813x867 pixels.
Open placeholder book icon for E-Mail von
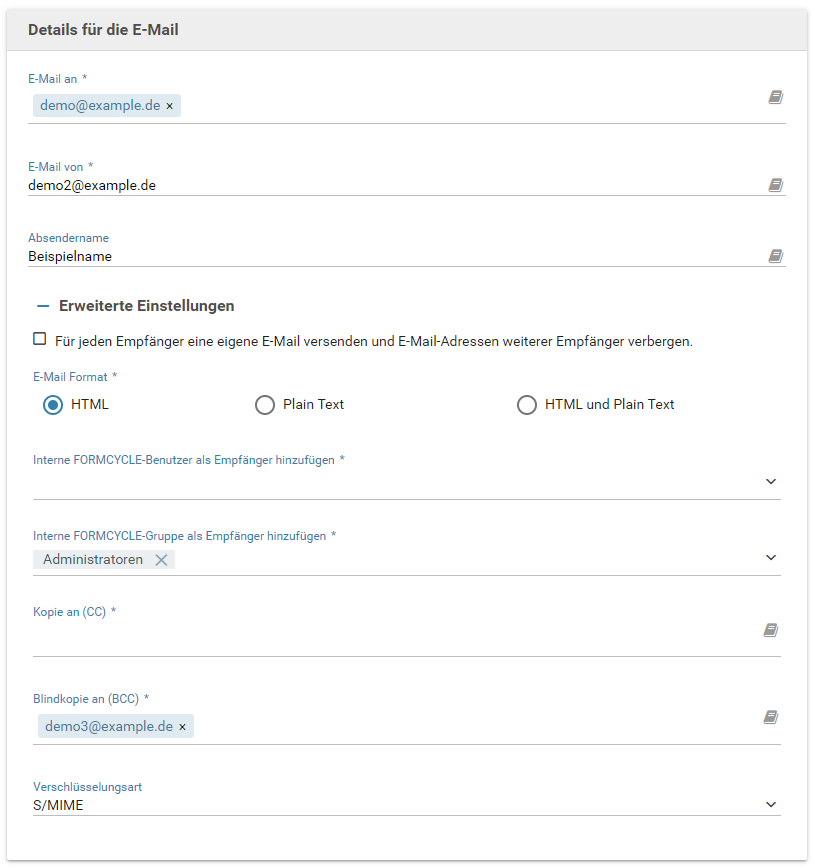click(775, 185)
